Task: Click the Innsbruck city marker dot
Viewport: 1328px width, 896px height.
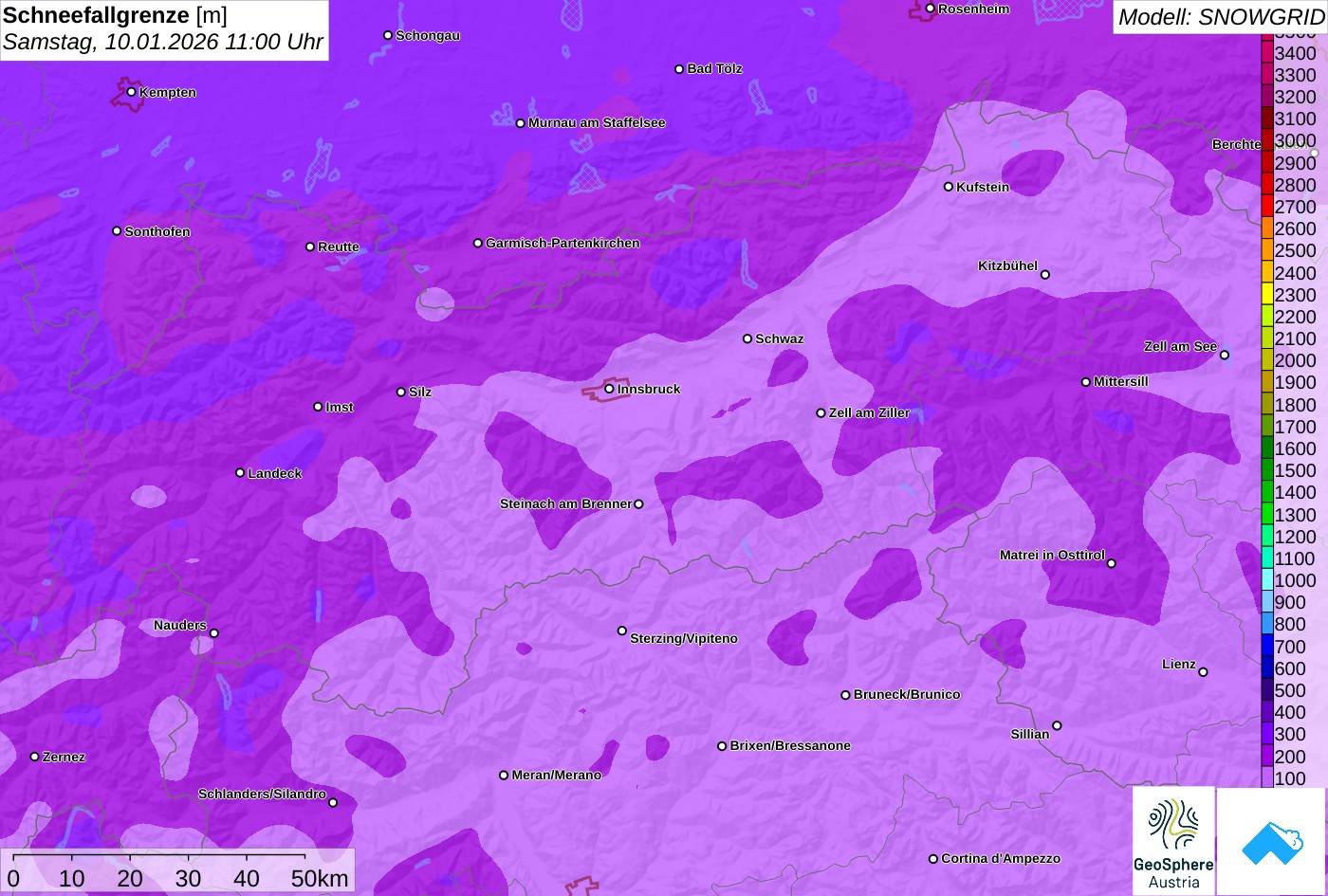Action: click(x=609, y=388)
